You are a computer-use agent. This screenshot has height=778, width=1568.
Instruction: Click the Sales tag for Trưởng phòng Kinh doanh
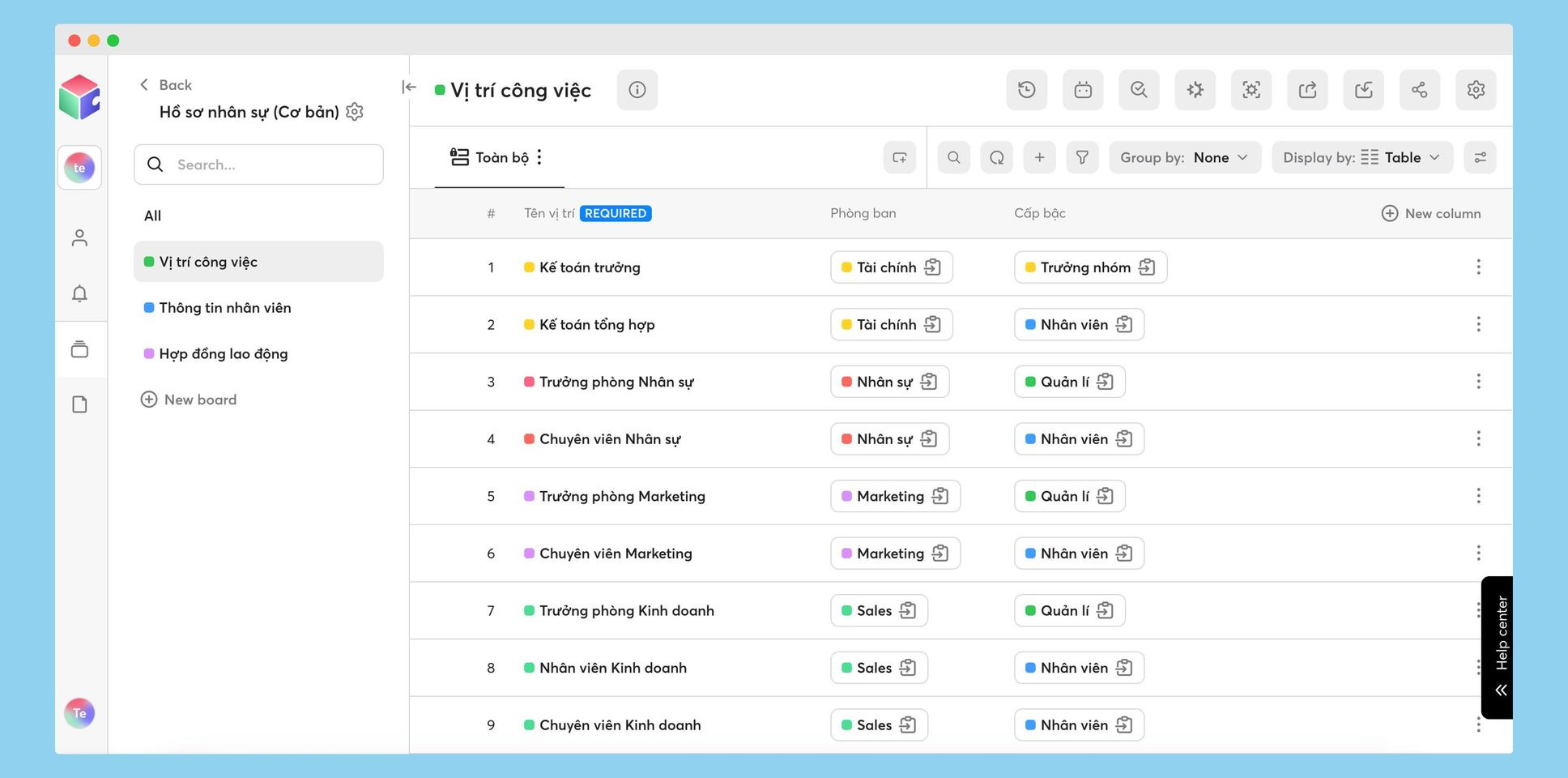pos(879,611)
